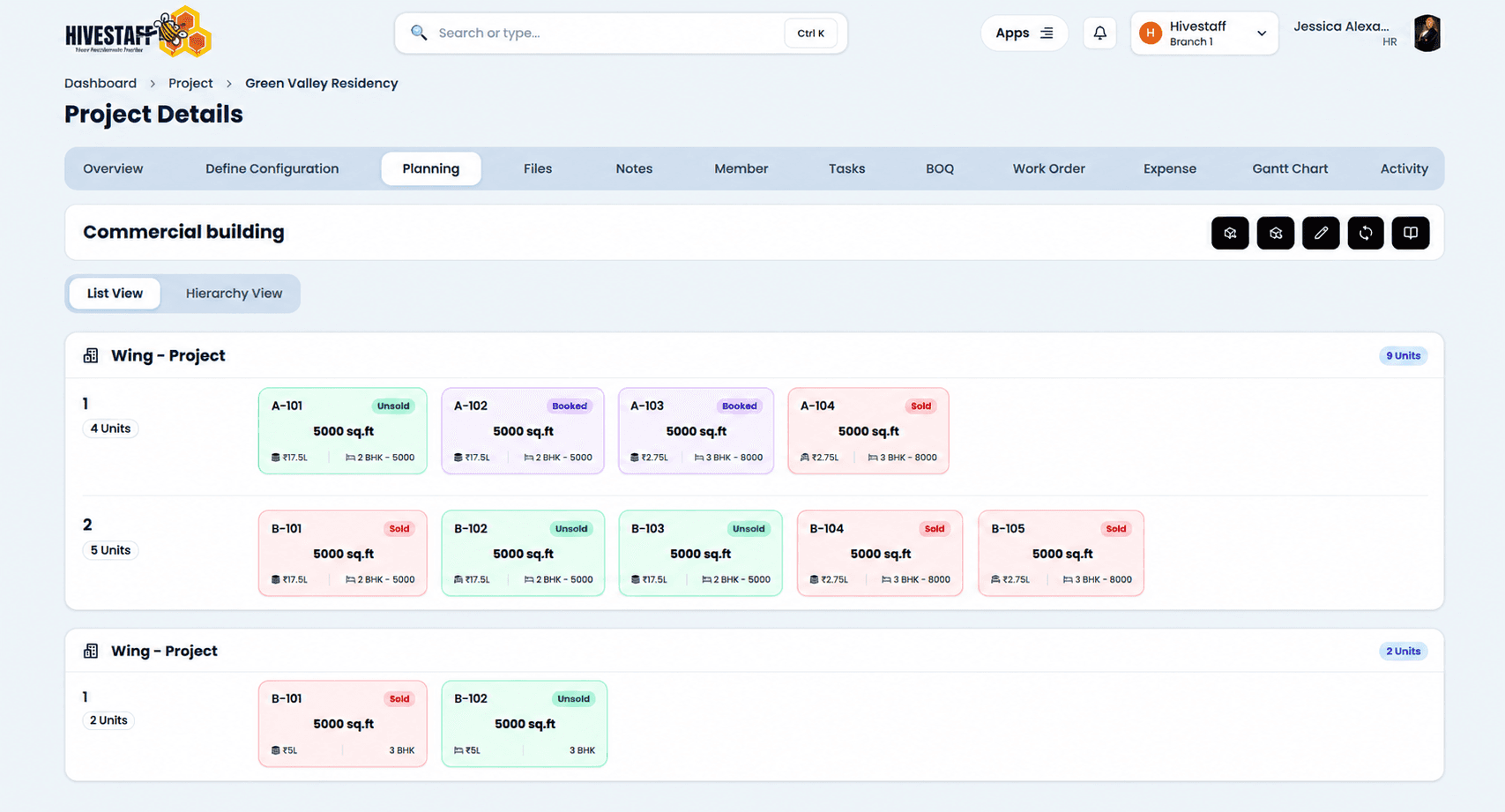Viewport: 1505px width, 812px height.
Task: Open the Activity tab
Action: pos(1404,168)
